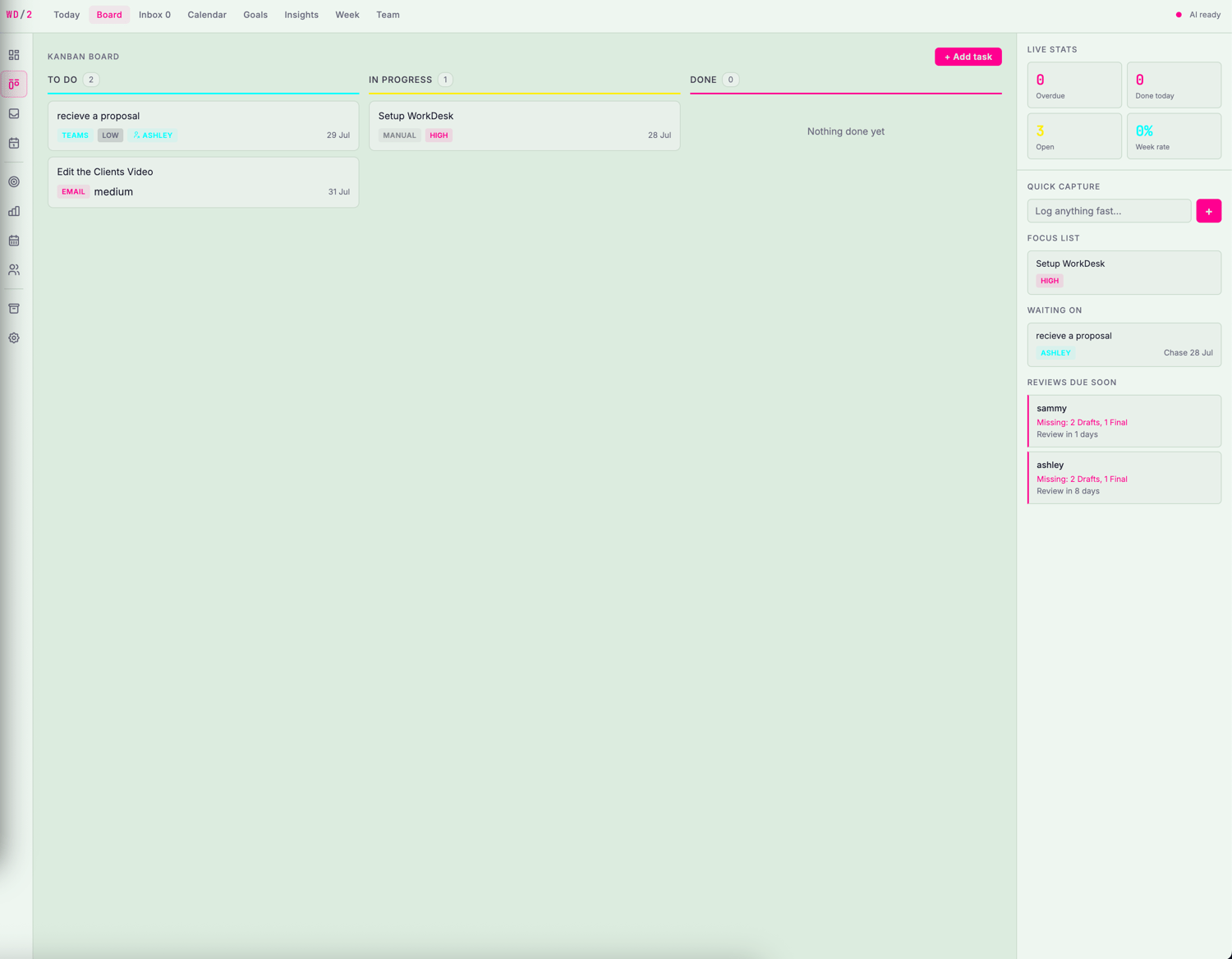Click the AI ready status dot
Viewport: 1232px width, 959px height.
point(1179,15)
